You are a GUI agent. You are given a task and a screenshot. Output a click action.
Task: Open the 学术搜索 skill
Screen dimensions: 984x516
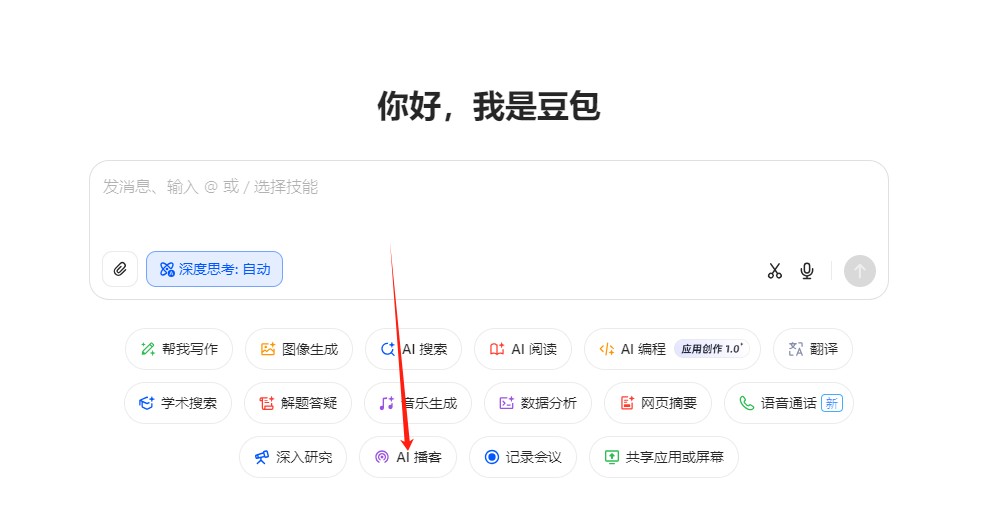point(178,403)
